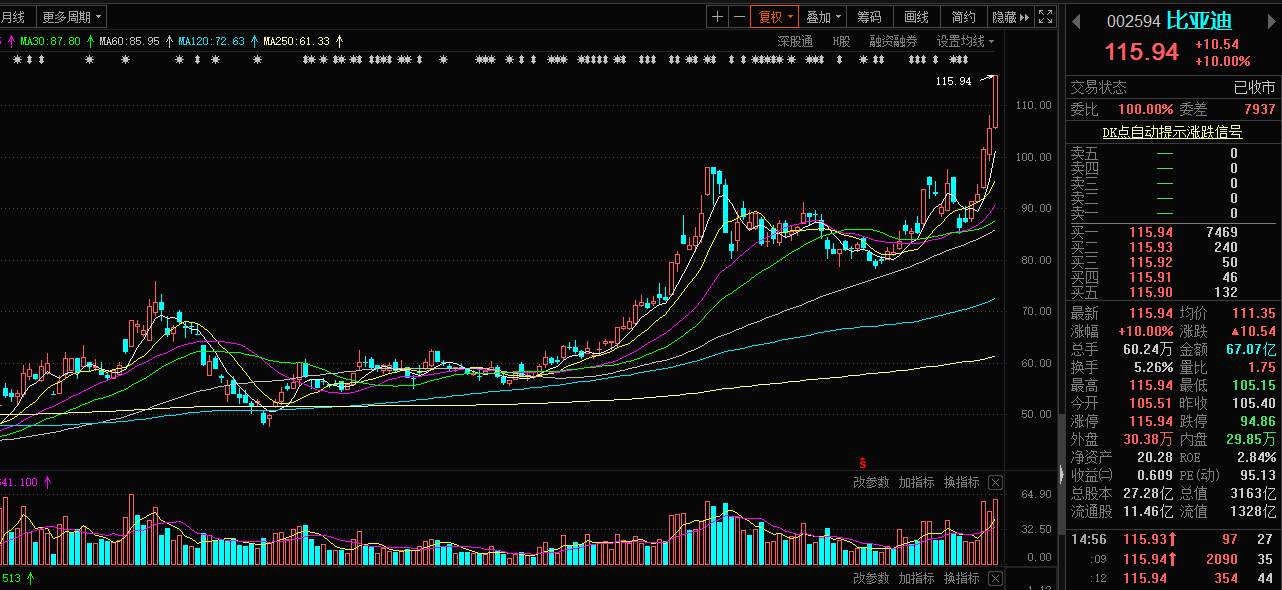Click the minus zoom-out chart icon
Image resolution: width=1282 pixels, height=590 pixels.
(x=739, y=17)
